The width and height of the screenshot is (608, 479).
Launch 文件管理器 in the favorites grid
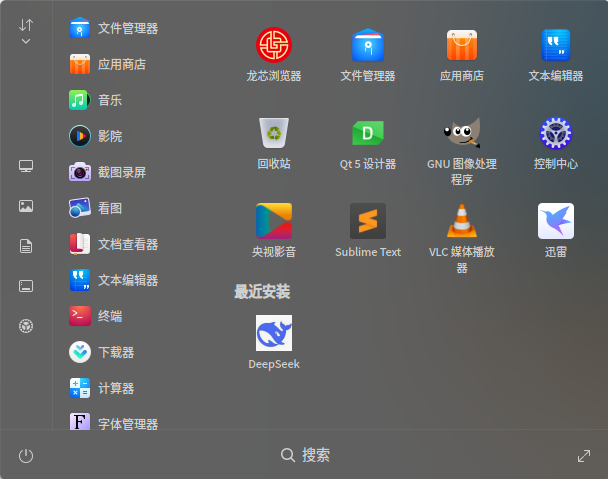pyautogui.click(x=368, y=54)
